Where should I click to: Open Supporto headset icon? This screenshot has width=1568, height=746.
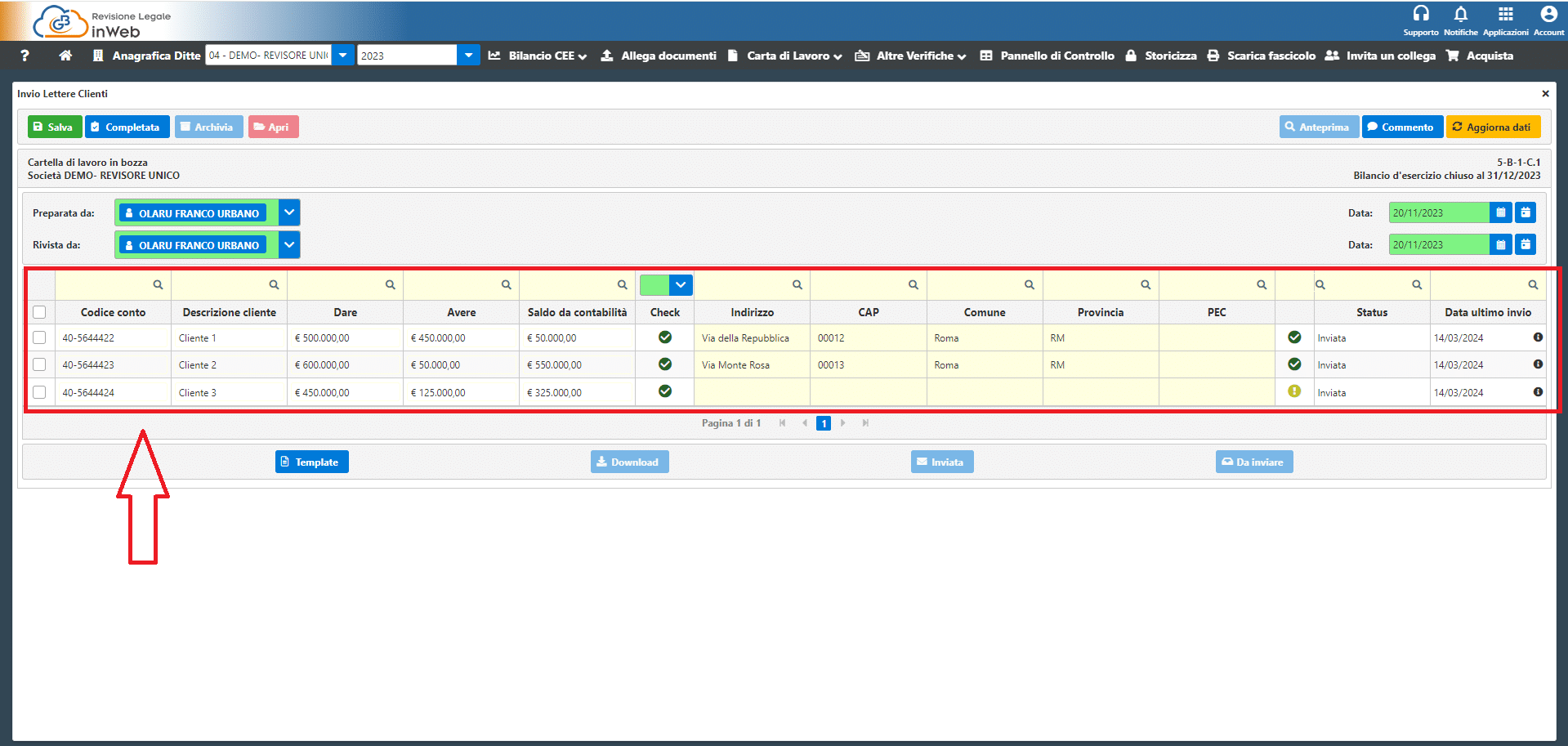[x=1421, y=14]
